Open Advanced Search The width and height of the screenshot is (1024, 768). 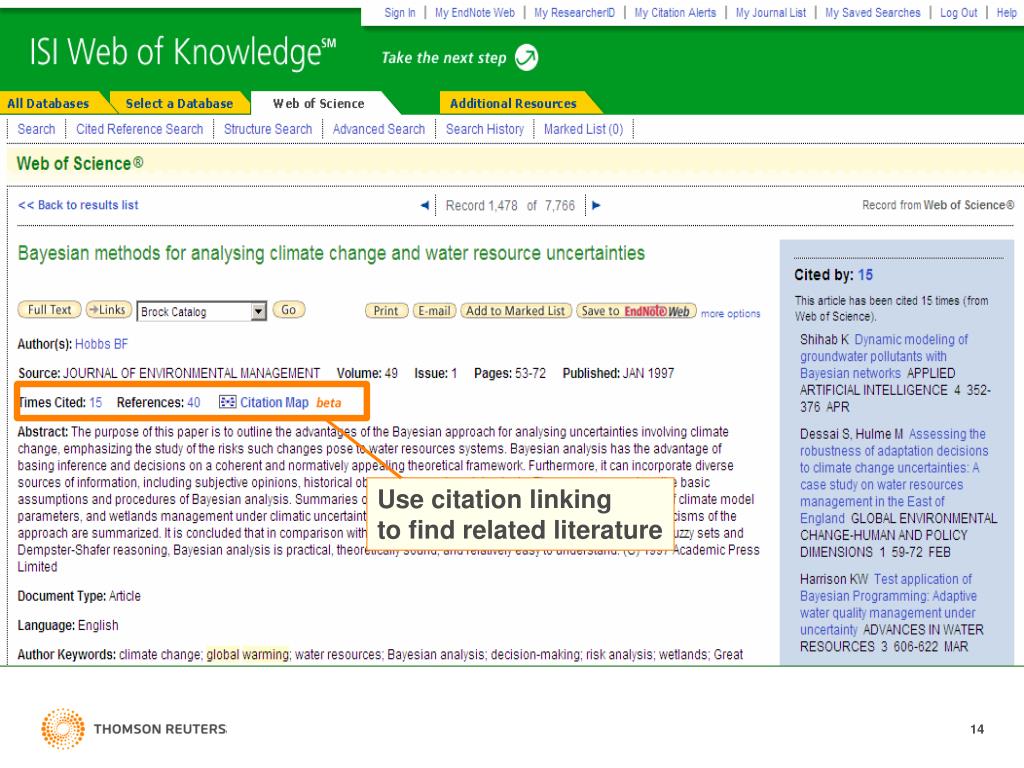(x=379, y=129)
